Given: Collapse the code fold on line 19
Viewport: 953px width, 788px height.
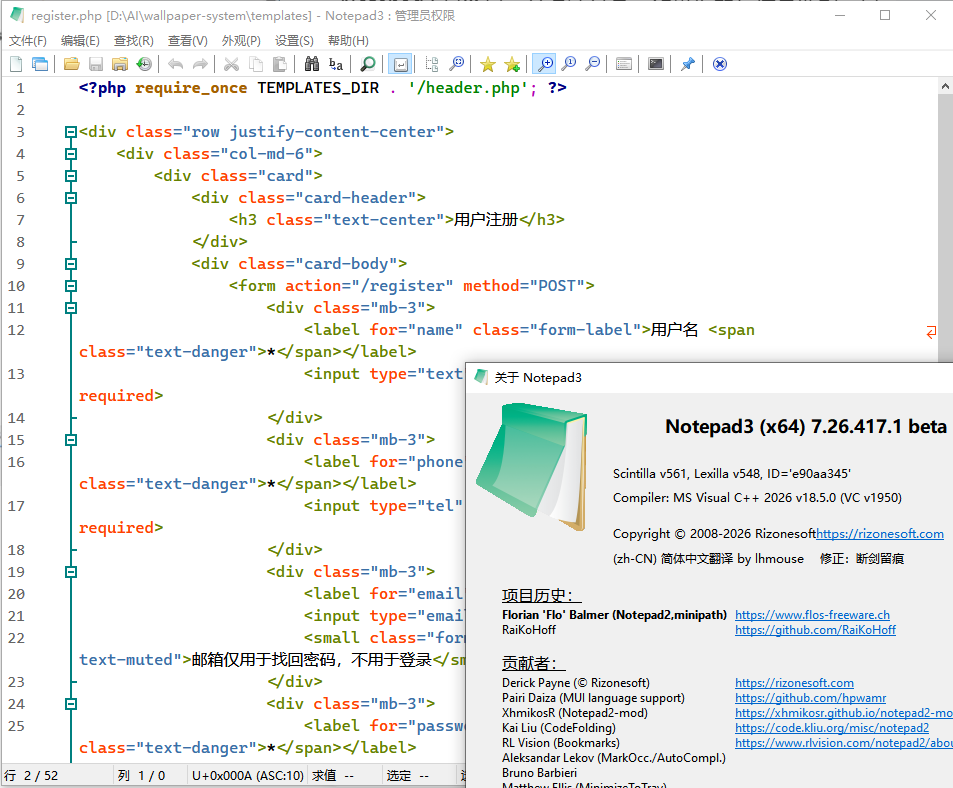Looking at the screenshot, I should tap(69, 571).
